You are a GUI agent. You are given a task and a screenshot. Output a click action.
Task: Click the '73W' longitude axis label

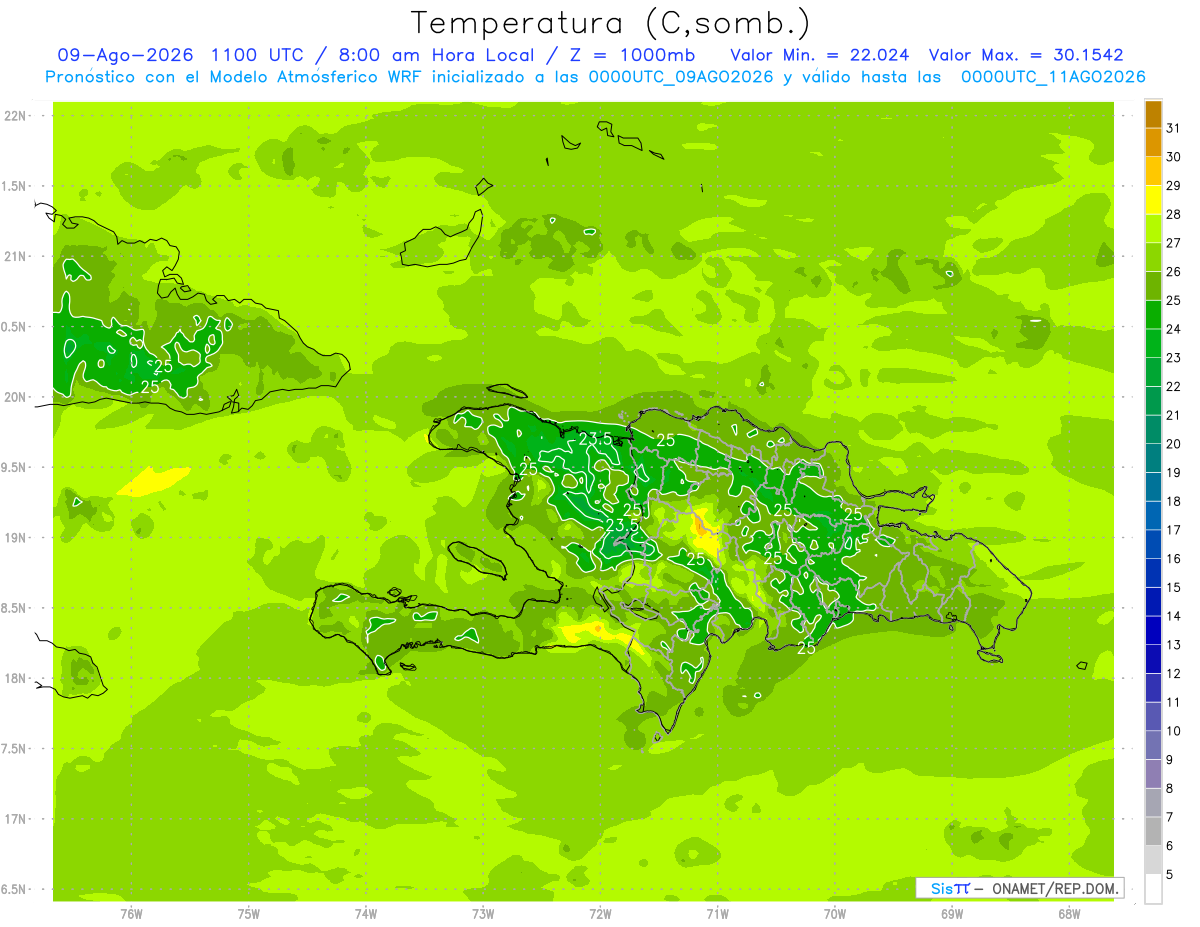point(483,913)
